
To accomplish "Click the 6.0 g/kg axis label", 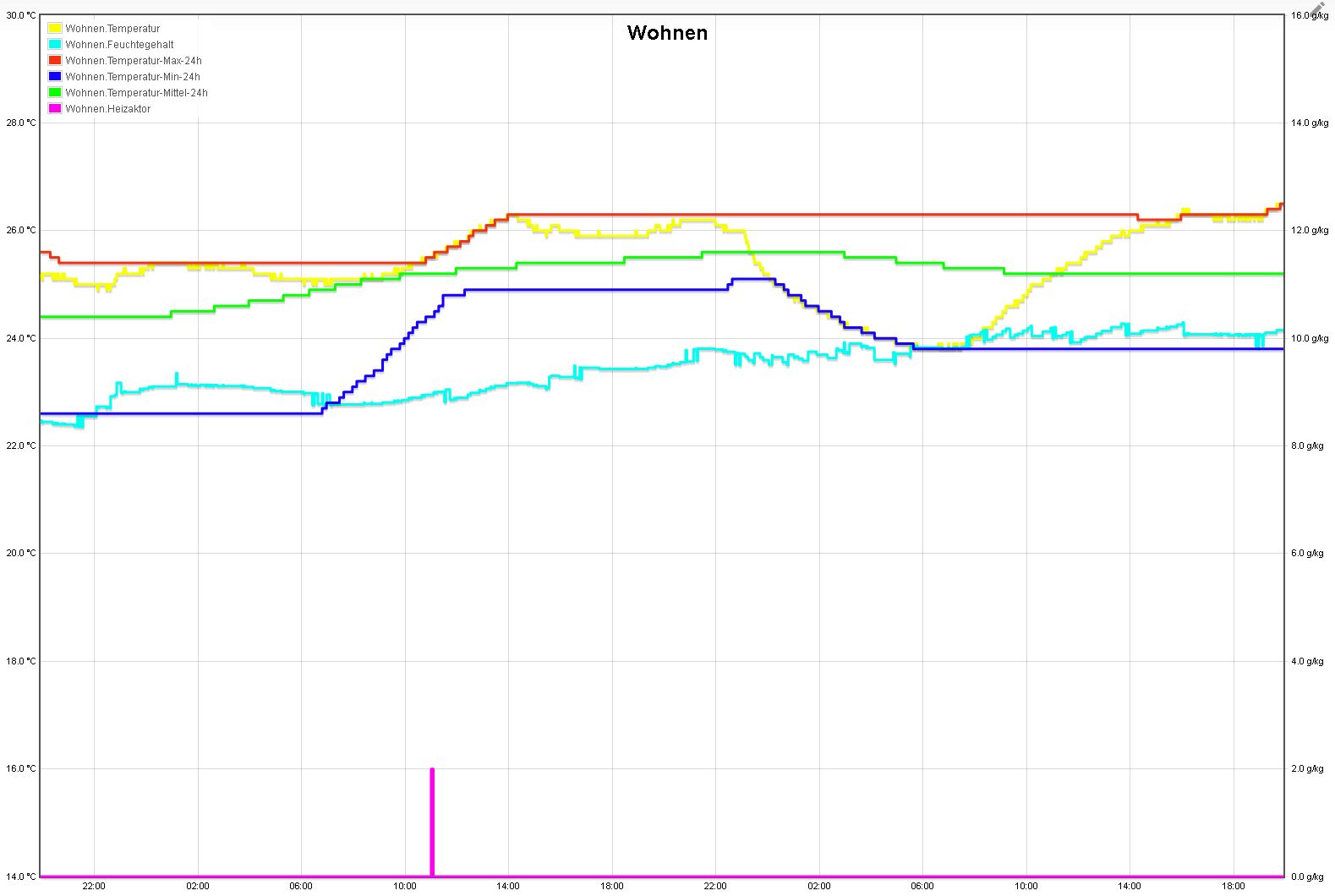I will pos(1309,553).
